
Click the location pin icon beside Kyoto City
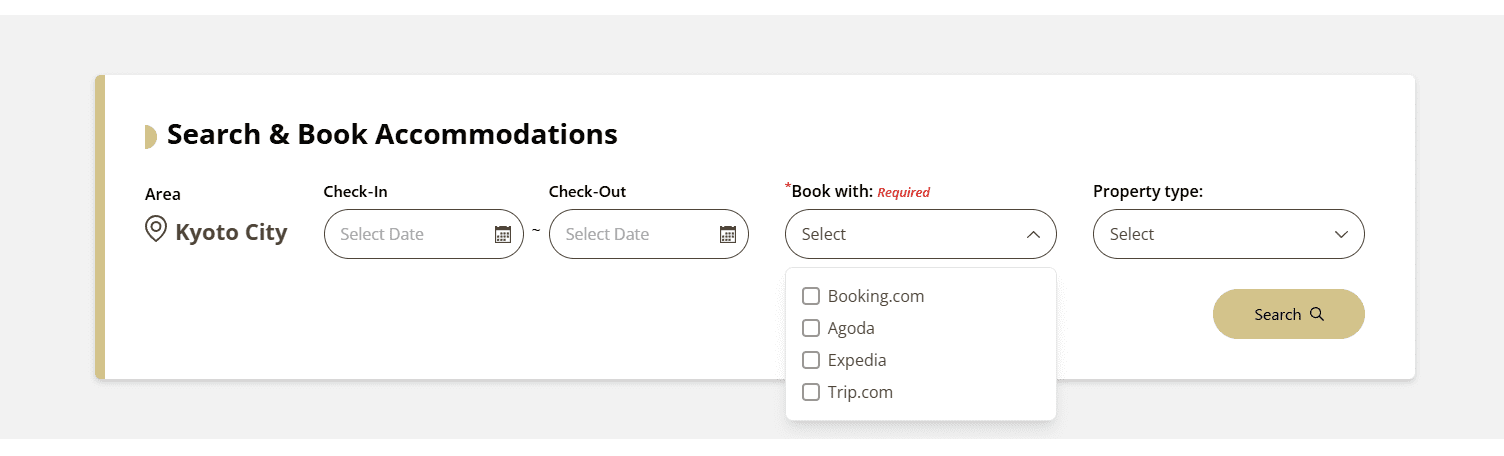pyautogui.click(x=155, y=231)
